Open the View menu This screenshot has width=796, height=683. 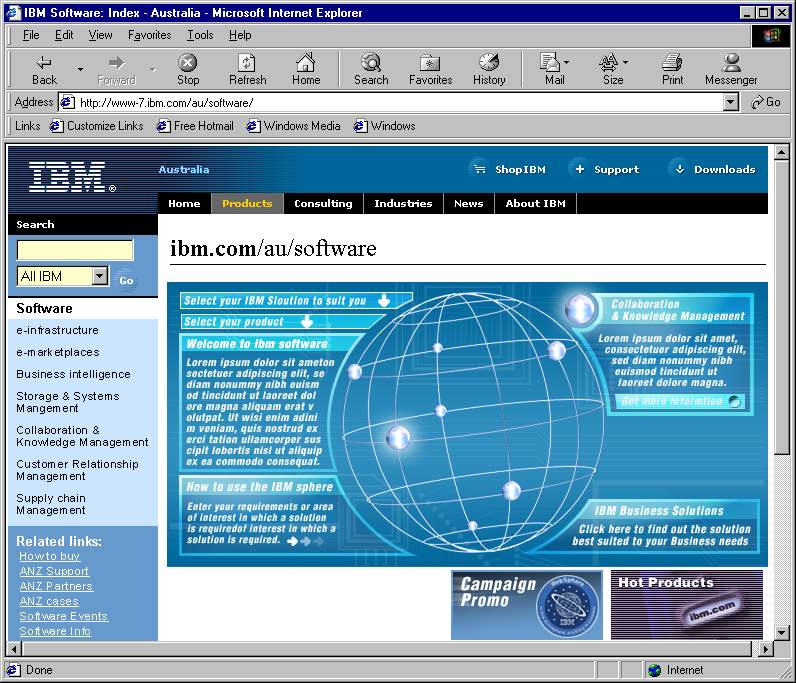[100, 35]
